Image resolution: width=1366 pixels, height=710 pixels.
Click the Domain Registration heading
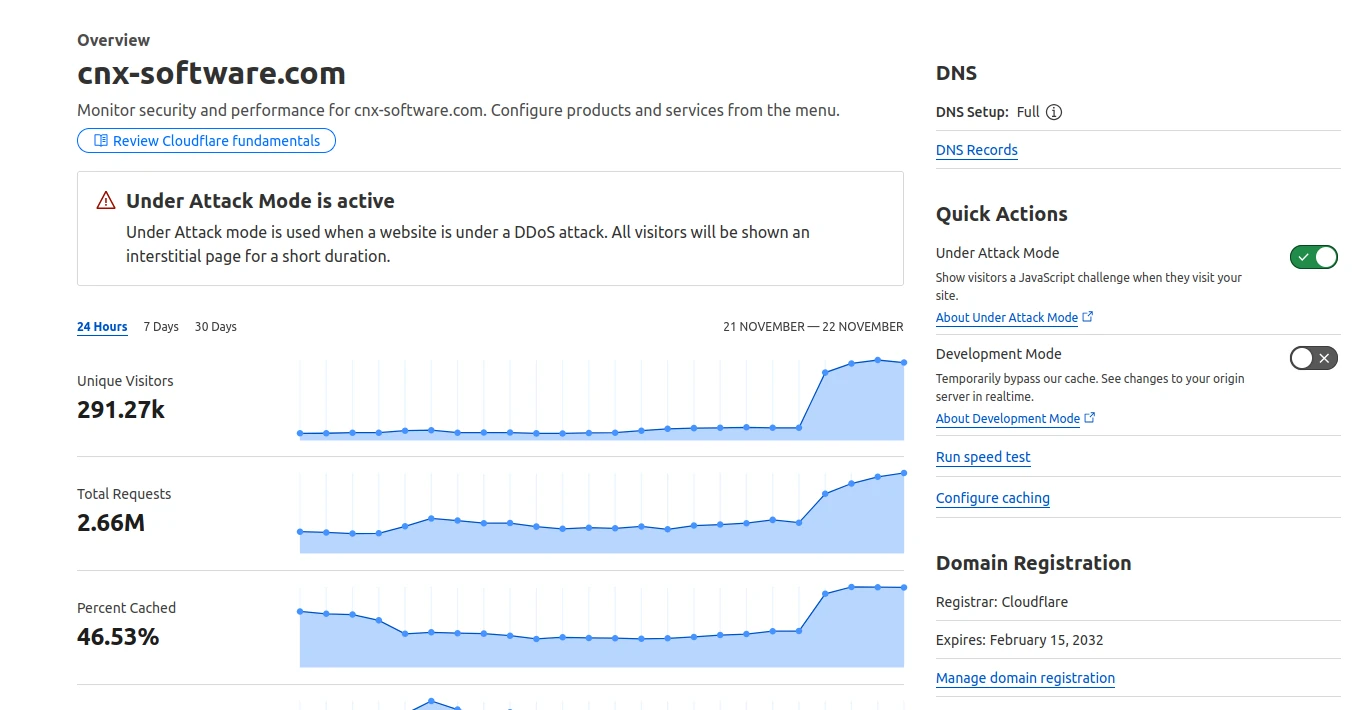pos(1033,563)
